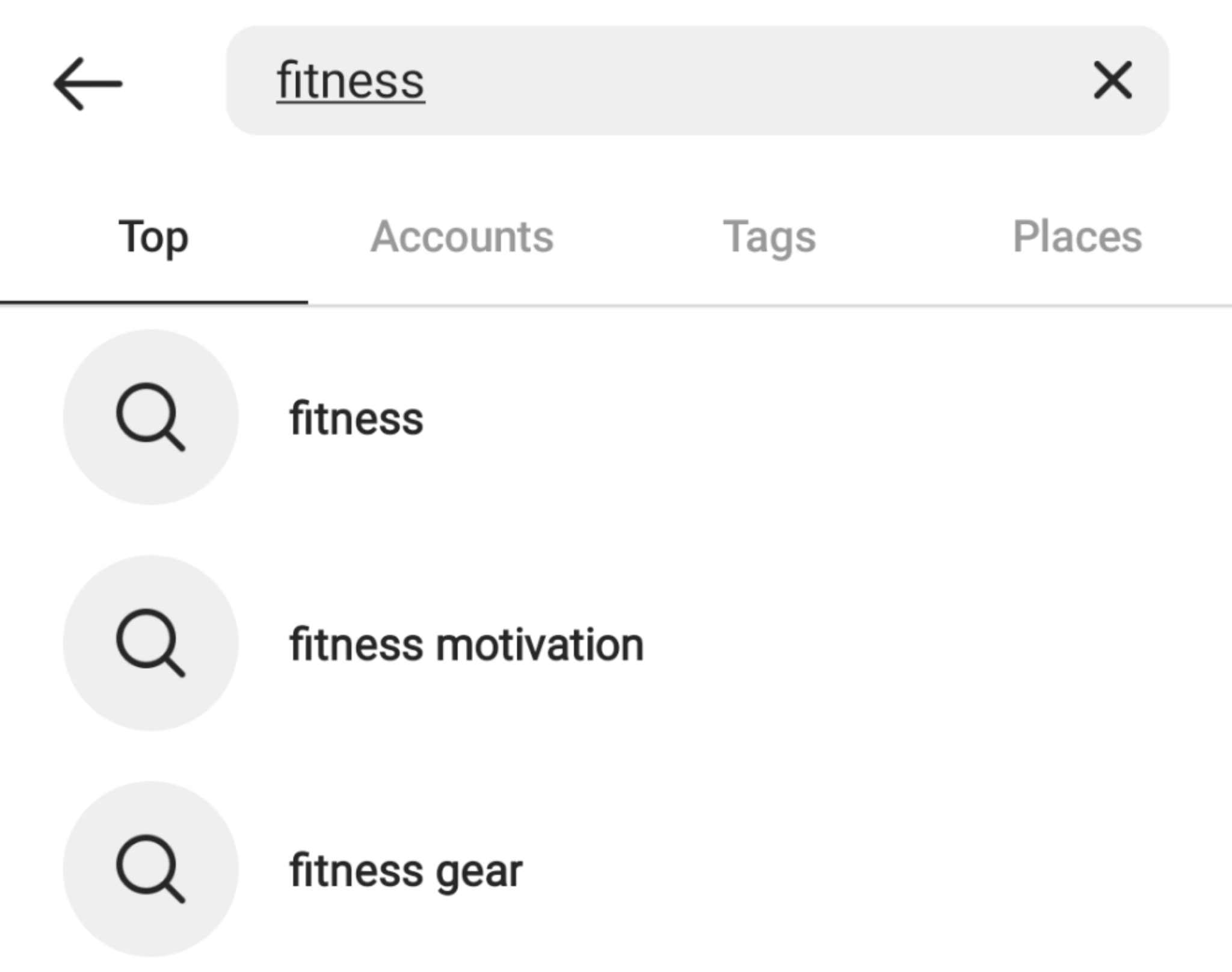The image size is (1232, 972).
Task: Select the Tags tab
Action: click(x=769, y=237)
